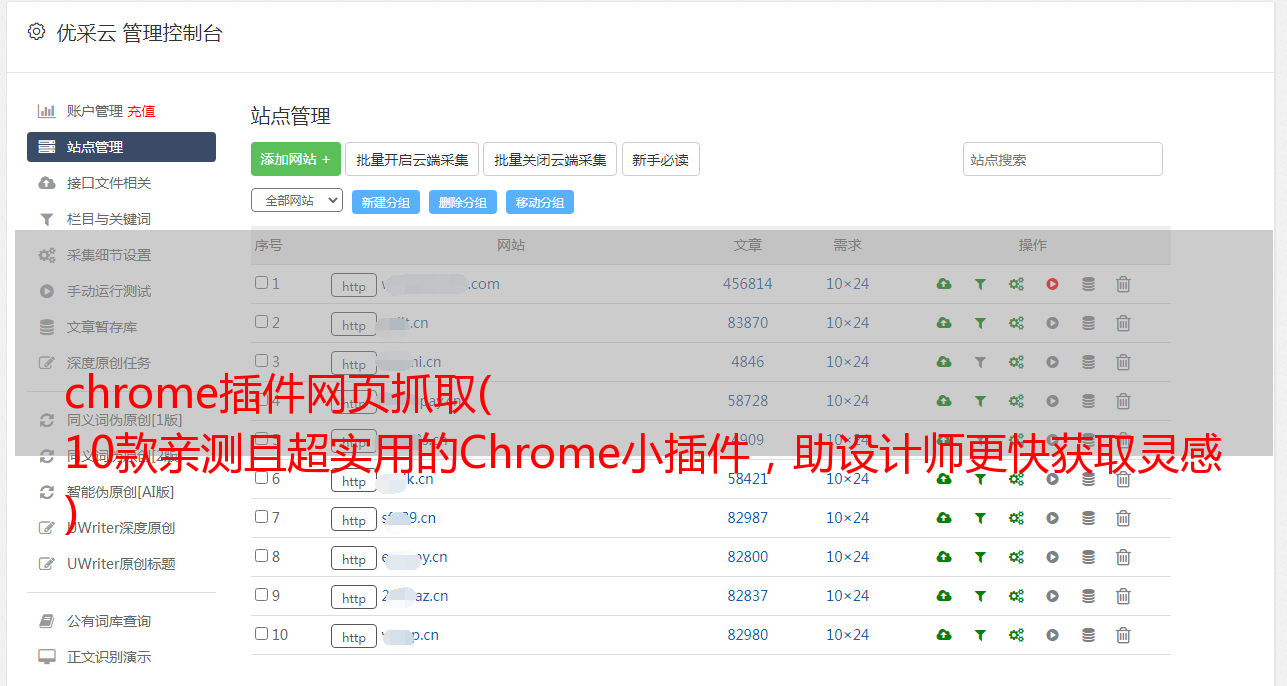1287x686 pixels.
Task: Click the trash icon in row 82837
Action: point(1123,596)
